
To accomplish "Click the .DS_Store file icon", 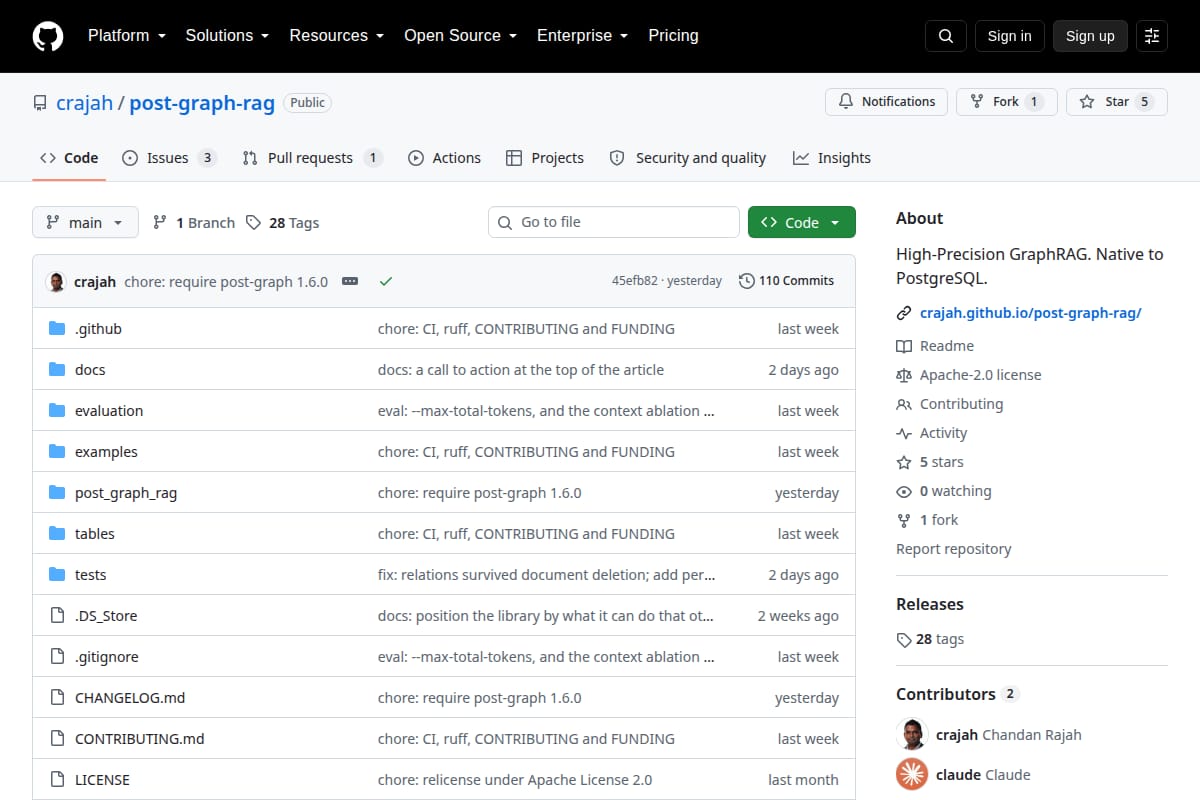I will coord(57,616).
